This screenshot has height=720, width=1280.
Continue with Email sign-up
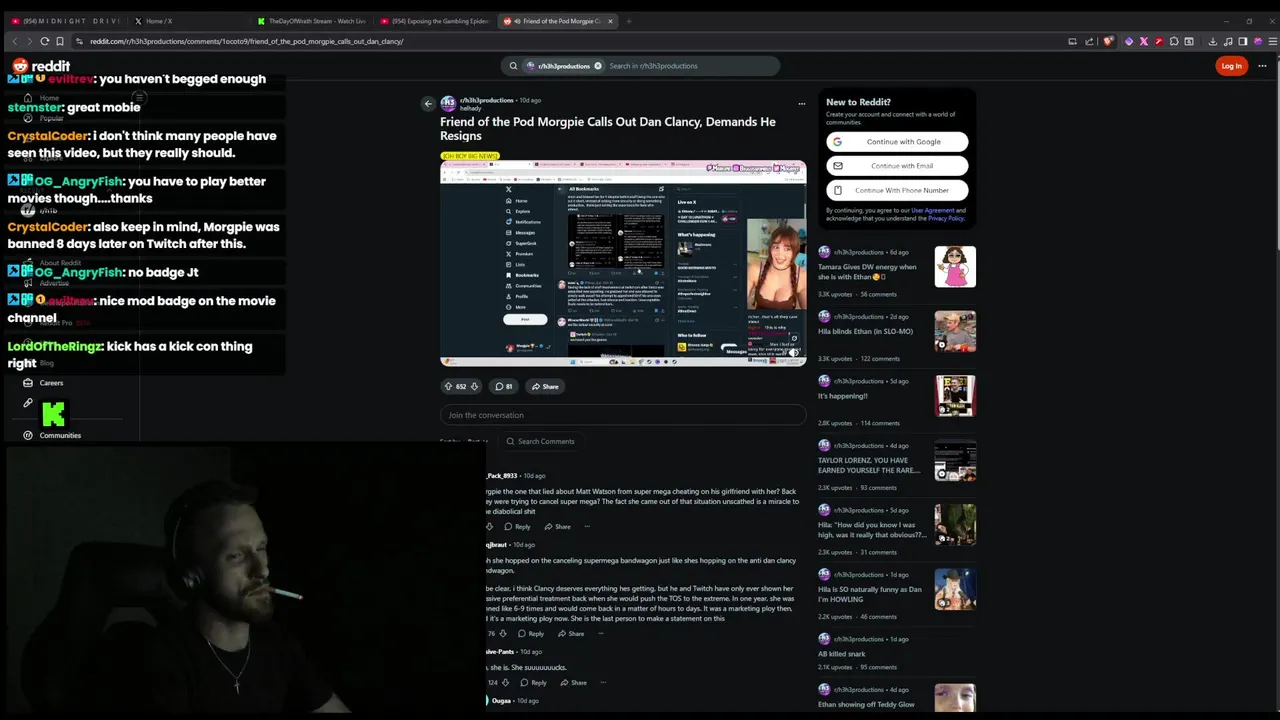click(x=897, y=166)
